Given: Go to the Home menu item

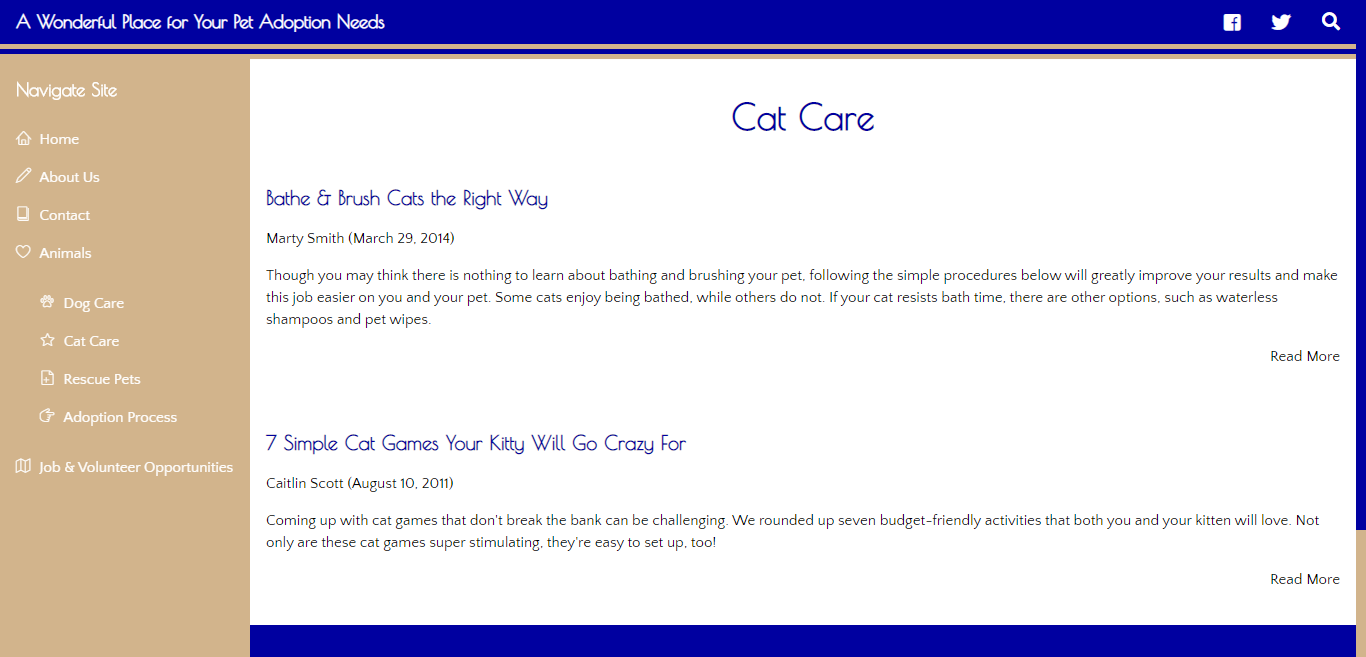Looking at the screenshot, I should [x=59, y=139].
